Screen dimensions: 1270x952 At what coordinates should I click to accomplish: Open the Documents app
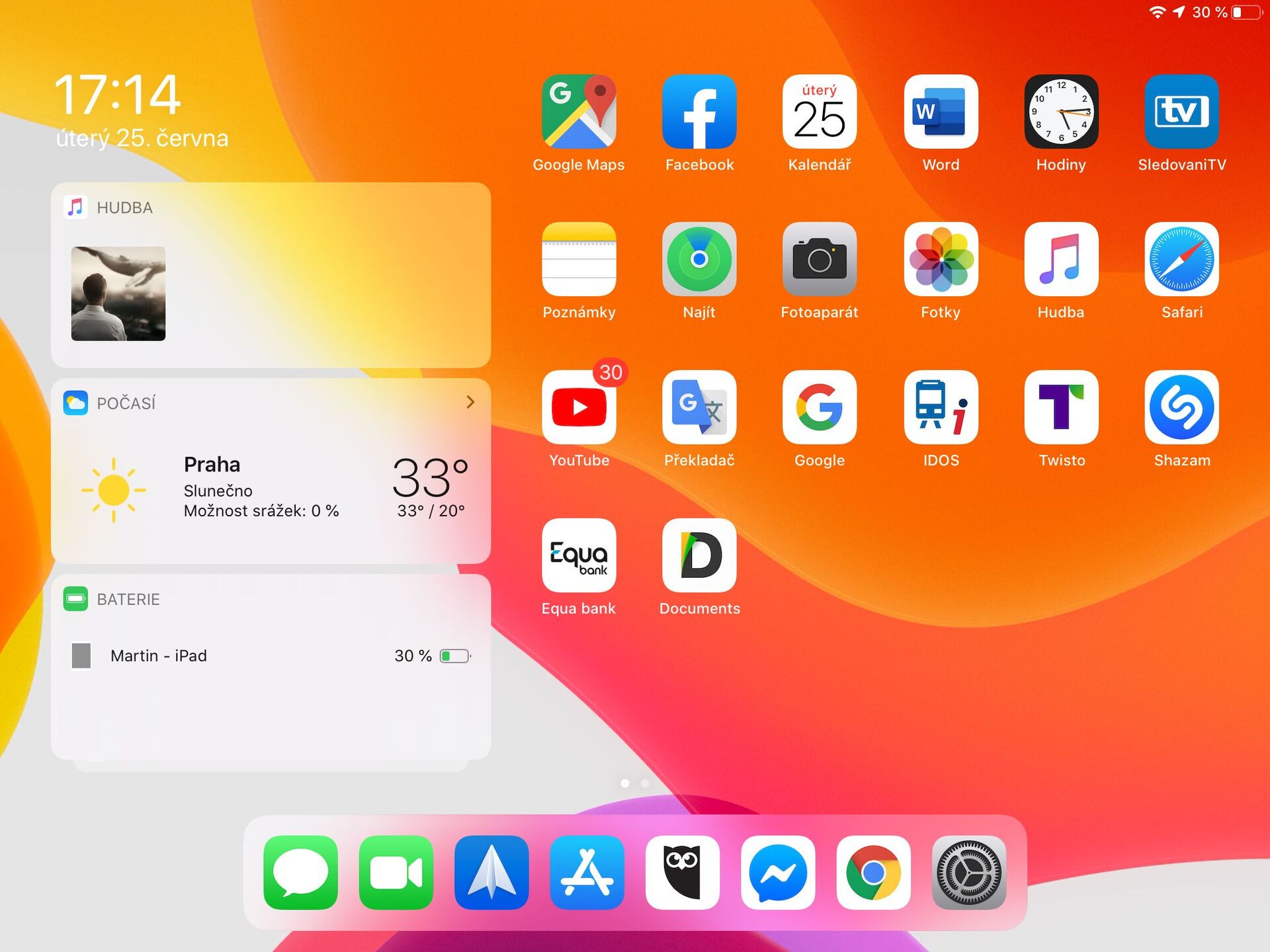click(x=699, y=555)
